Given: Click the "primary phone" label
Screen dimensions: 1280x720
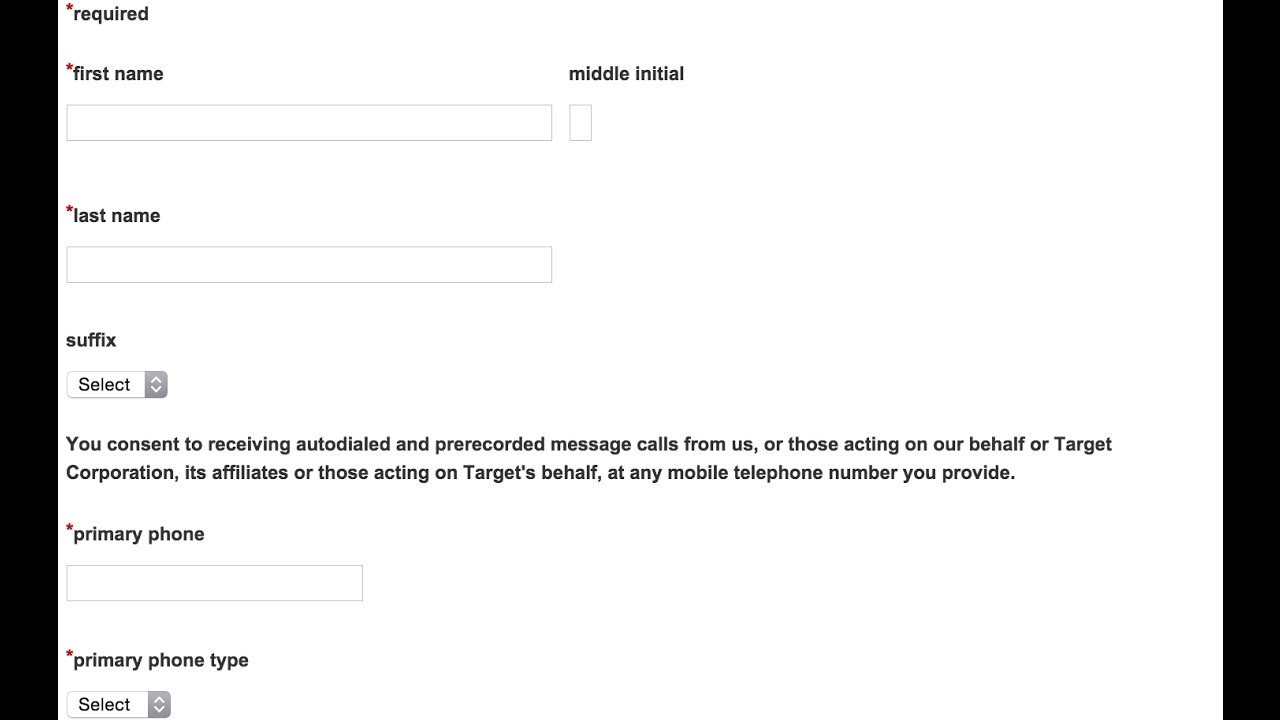Looking at the screenshot, I should tap(138, 534).
